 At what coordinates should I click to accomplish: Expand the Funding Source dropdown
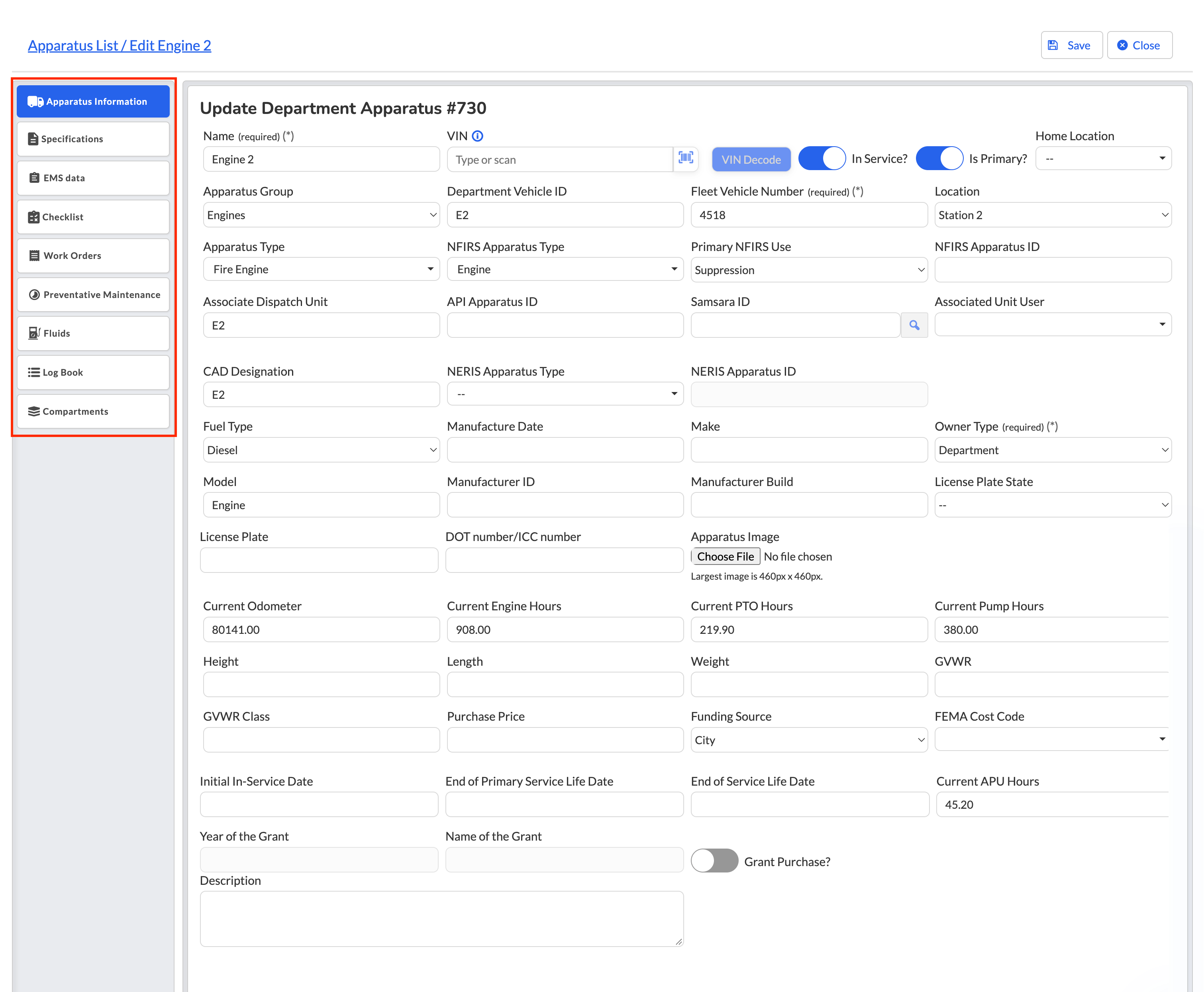pyautogui.click(x=809, y=740)
